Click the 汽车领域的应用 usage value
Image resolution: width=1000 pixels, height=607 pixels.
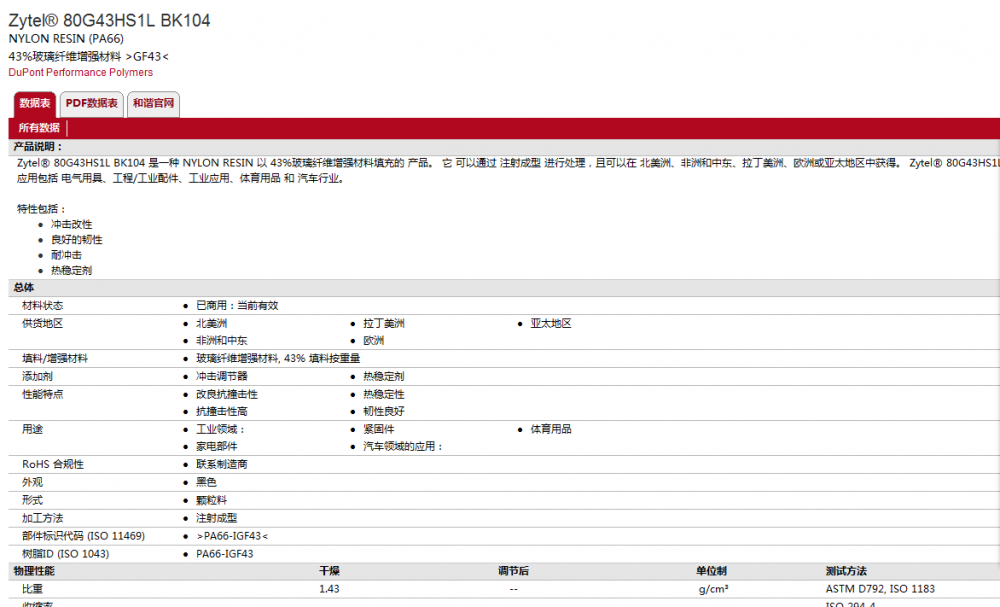click(403, 446)
